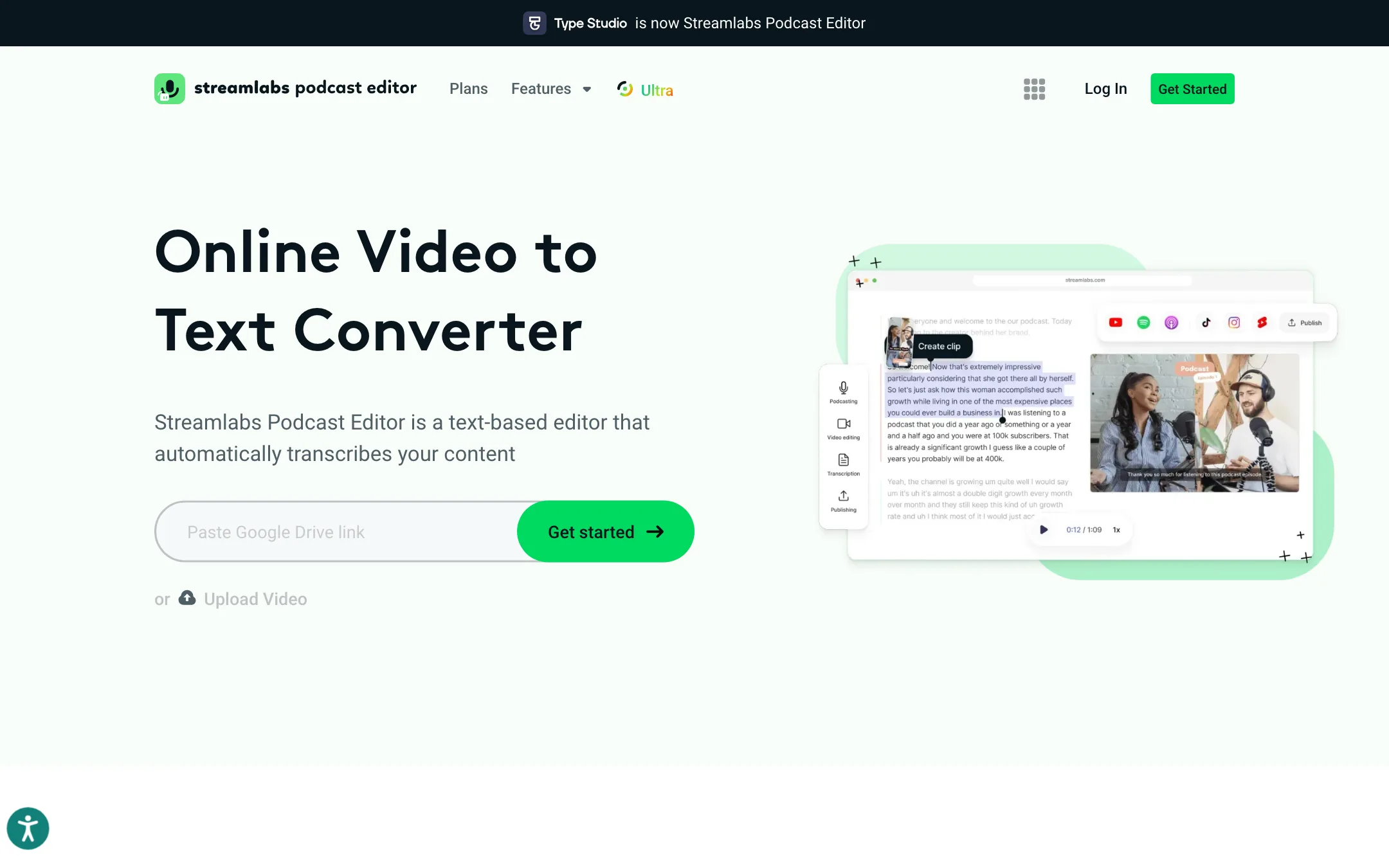Image resolution: width=1389 pixels, height=868 pixels.
Task: Click the Type Studio logo in banner
Action: click(534, 23)
